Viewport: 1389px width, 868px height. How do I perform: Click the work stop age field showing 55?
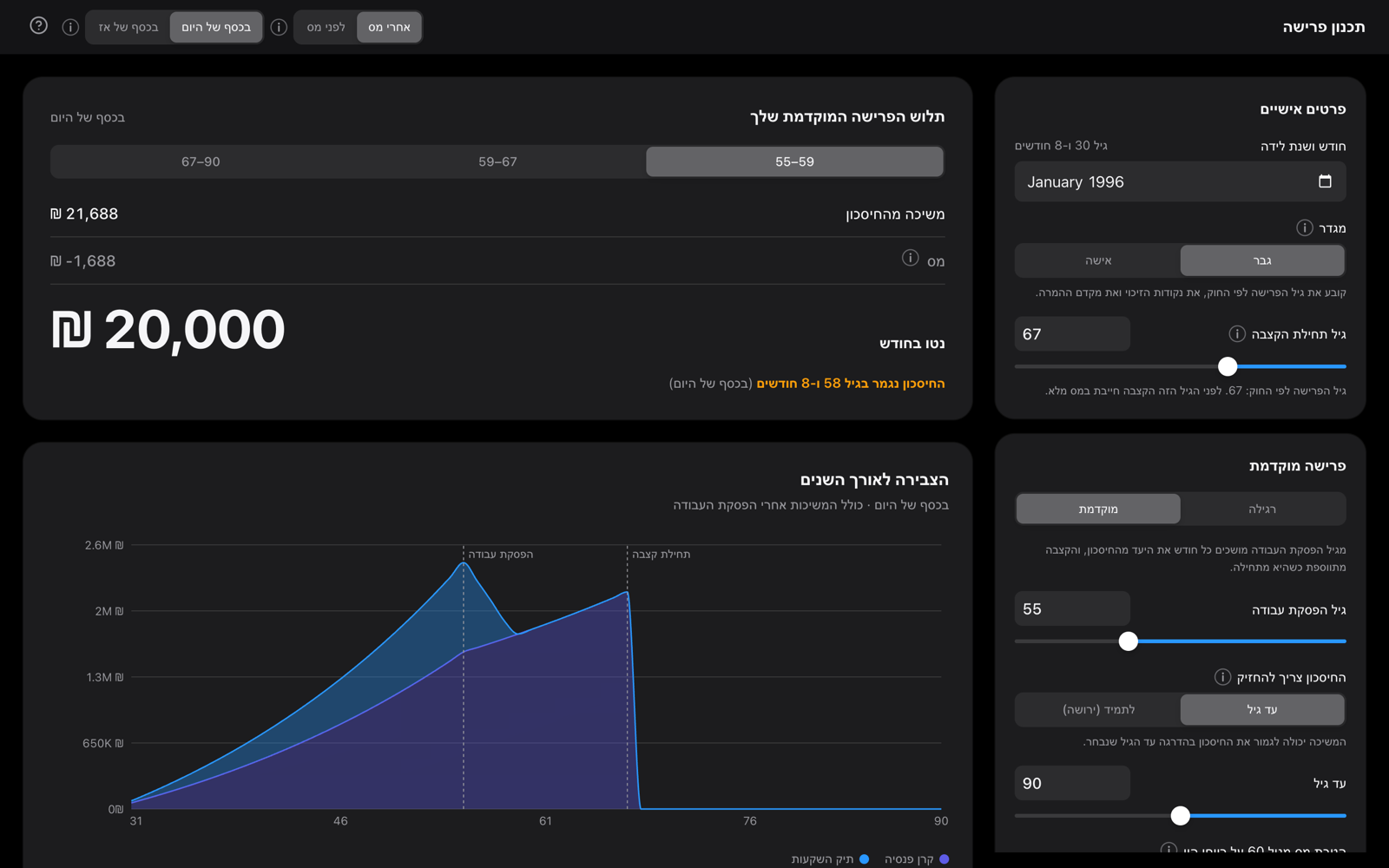coord(1072,609)
